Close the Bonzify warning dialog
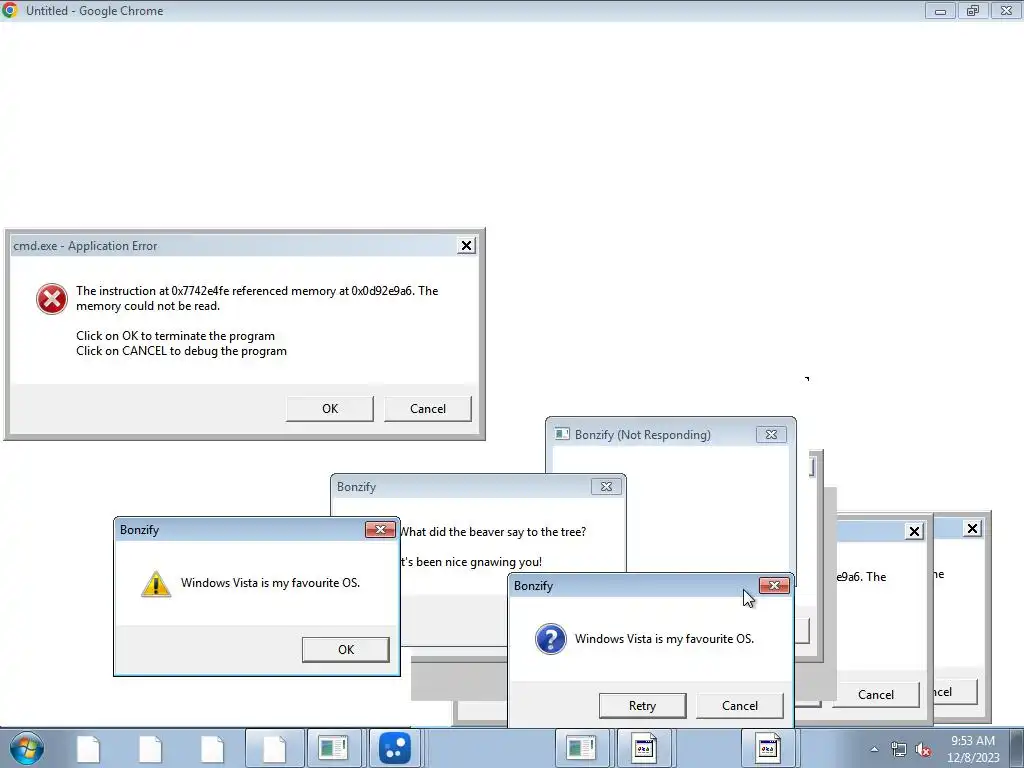1024x768 pixels. [x=380, y=530]
